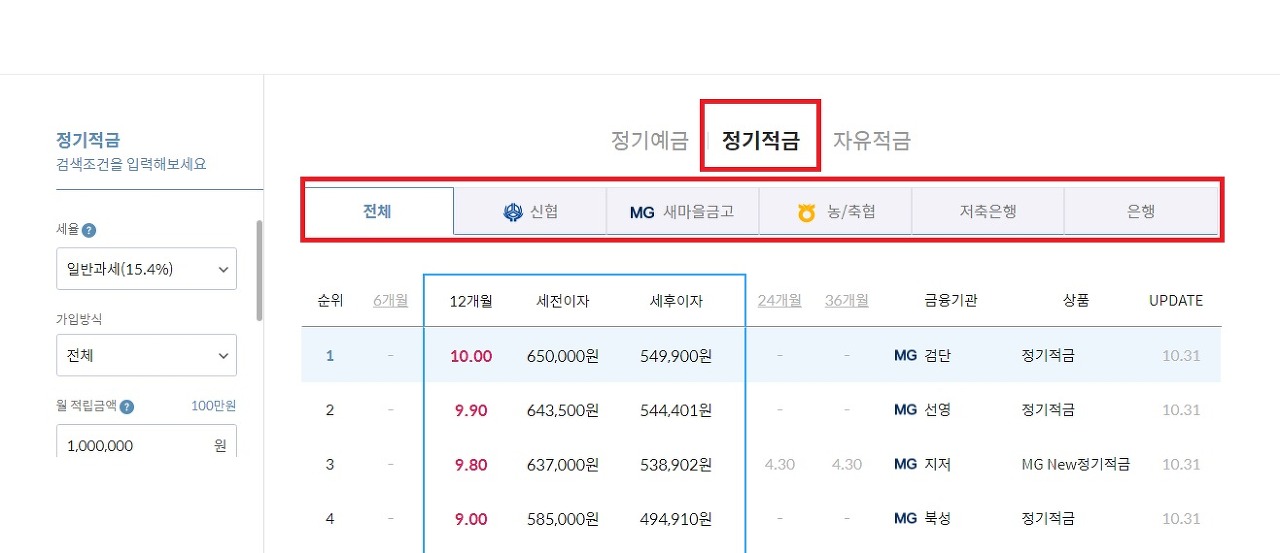1280x553 pixels.
Task: Open the 가입방식 전체 dropdown
Action: 147,355
